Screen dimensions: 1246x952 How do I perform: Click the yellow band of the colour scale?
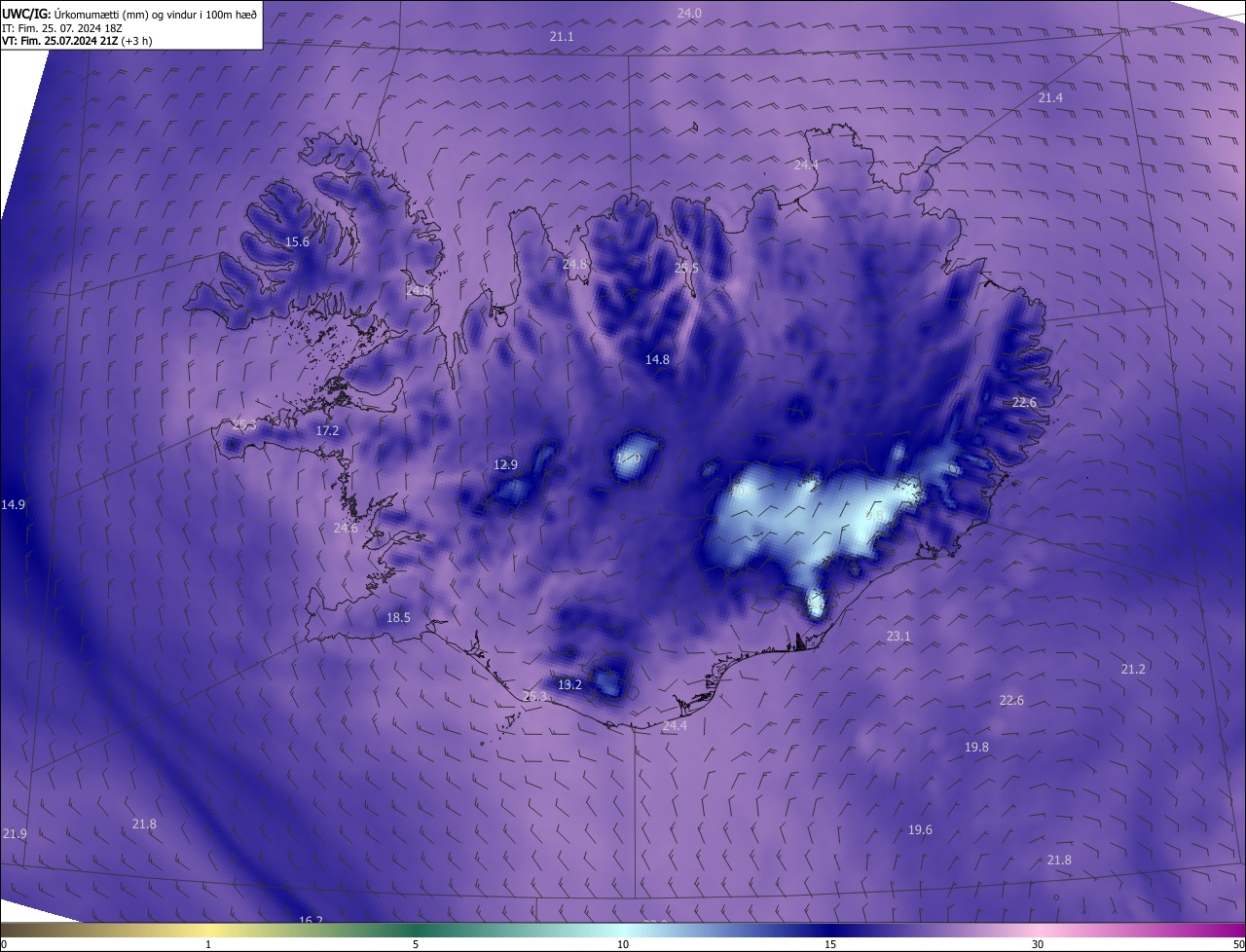coord(208,931)
